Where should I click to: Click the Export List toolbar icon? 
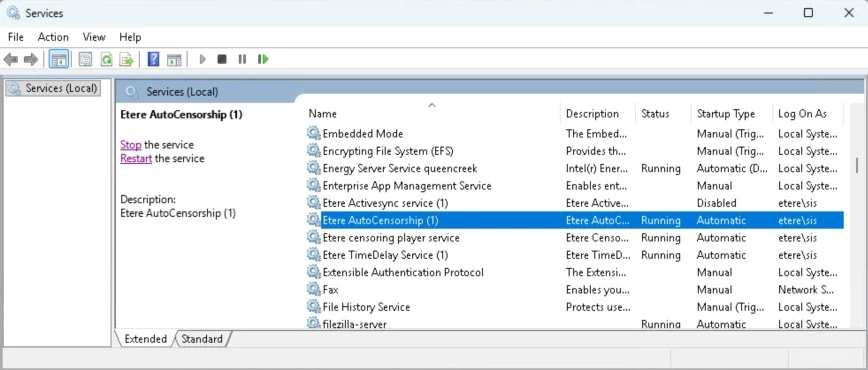[x=127, y=59]
